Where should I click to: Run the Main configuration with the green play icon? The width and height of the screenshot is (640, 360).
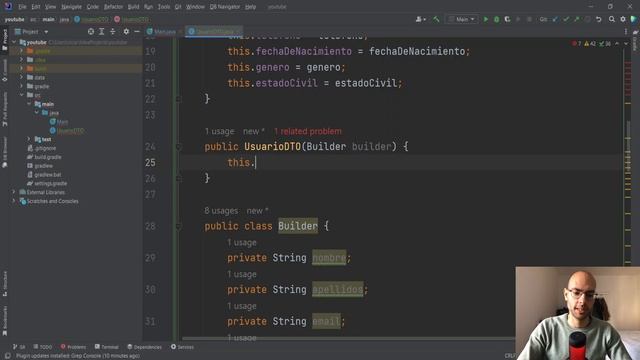click(x=486, y=19)
